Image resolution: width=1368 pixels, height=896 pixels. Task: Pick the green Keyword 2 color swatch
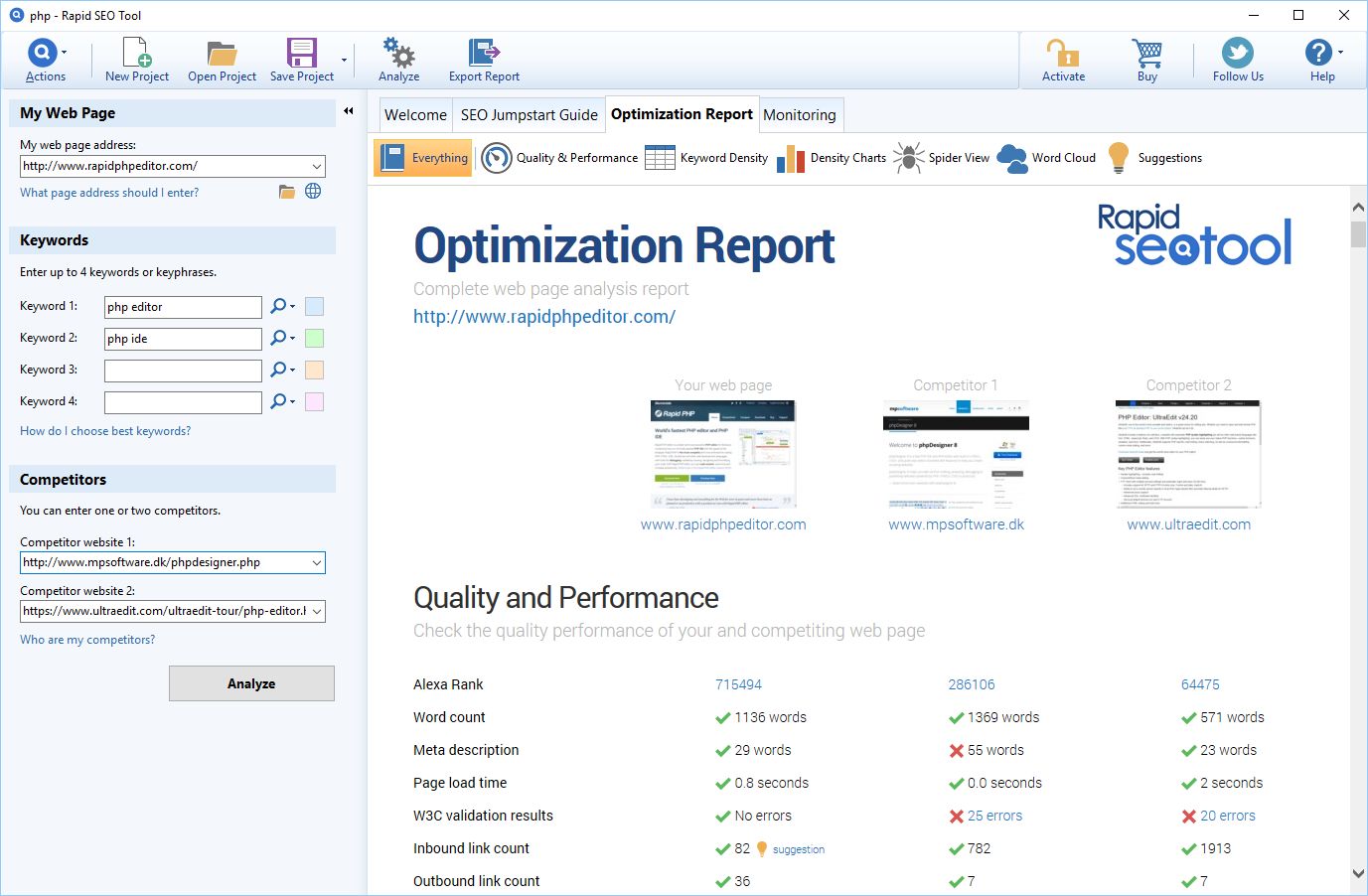click(314, 339)
